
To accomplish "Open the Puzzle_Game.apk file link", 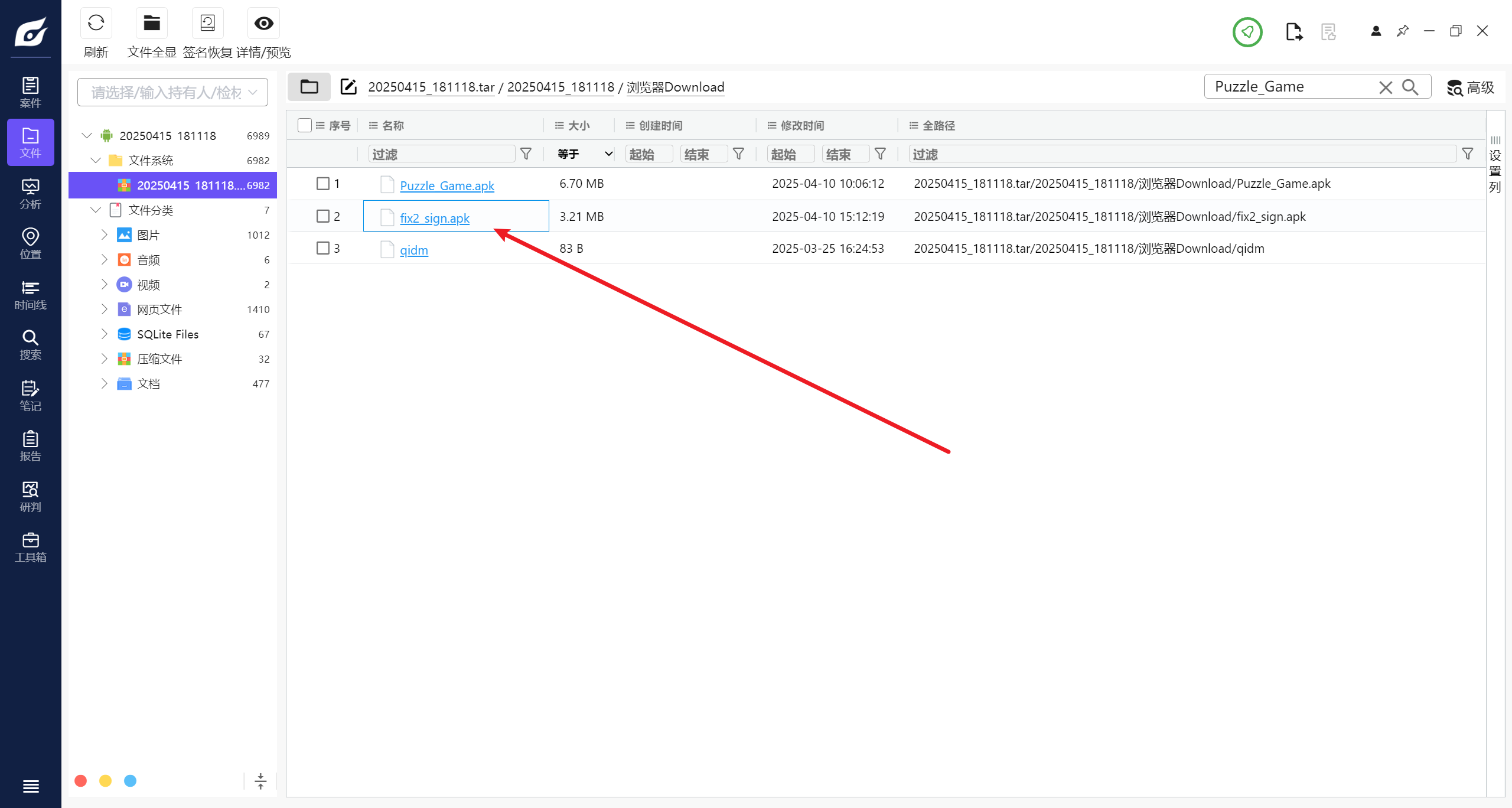I will [x=447, y=185].
